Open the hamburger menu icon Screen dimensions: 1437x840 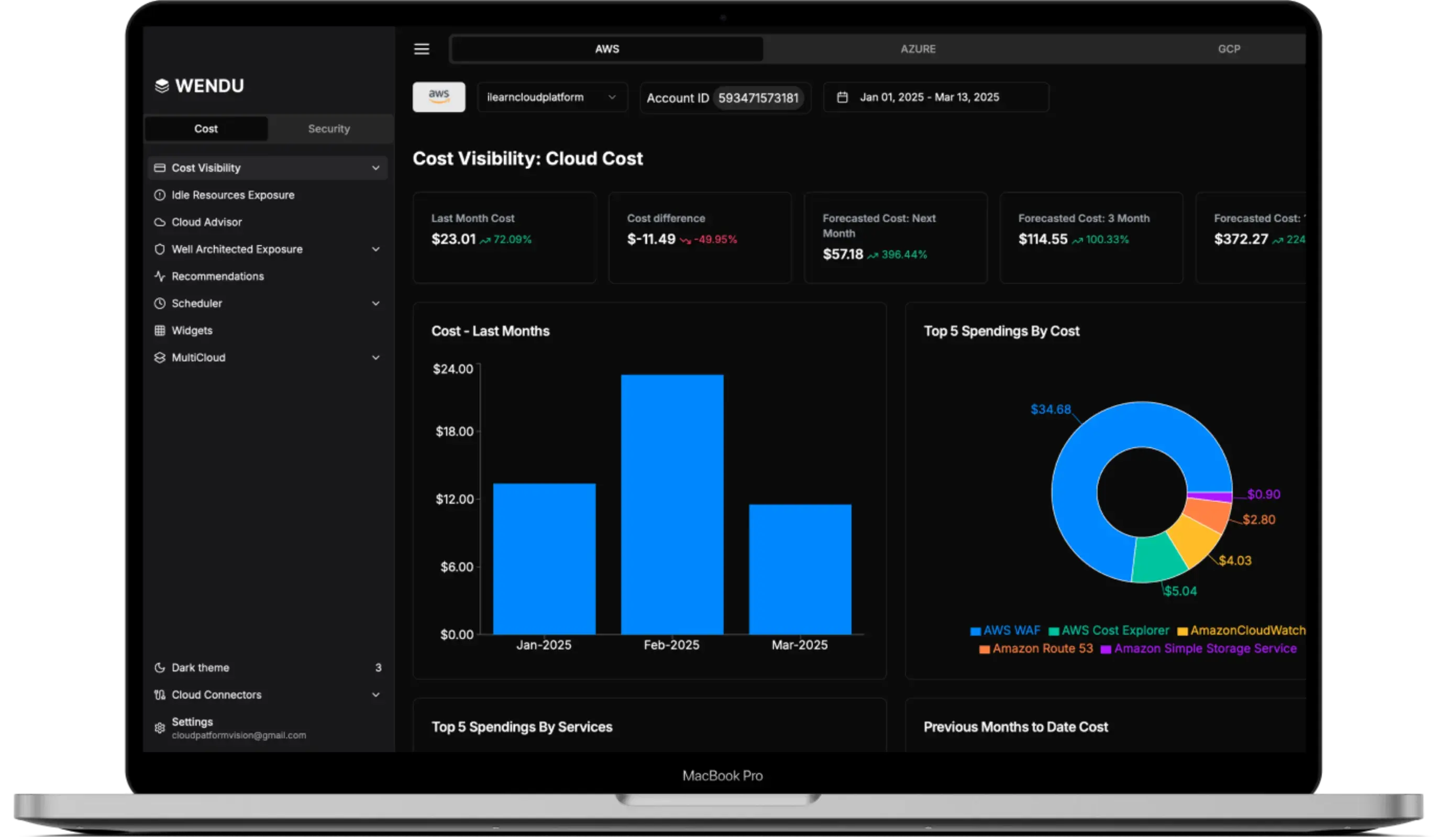[x=422, y=49]
